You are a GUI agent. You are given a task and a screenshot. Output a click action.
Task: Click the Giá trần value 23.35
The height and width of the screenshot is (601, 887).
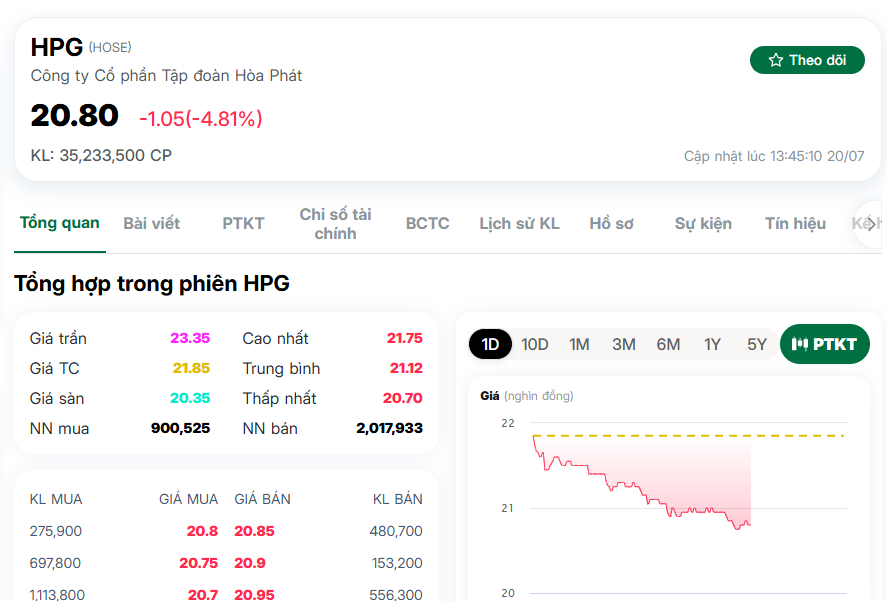tap(190, 338)
